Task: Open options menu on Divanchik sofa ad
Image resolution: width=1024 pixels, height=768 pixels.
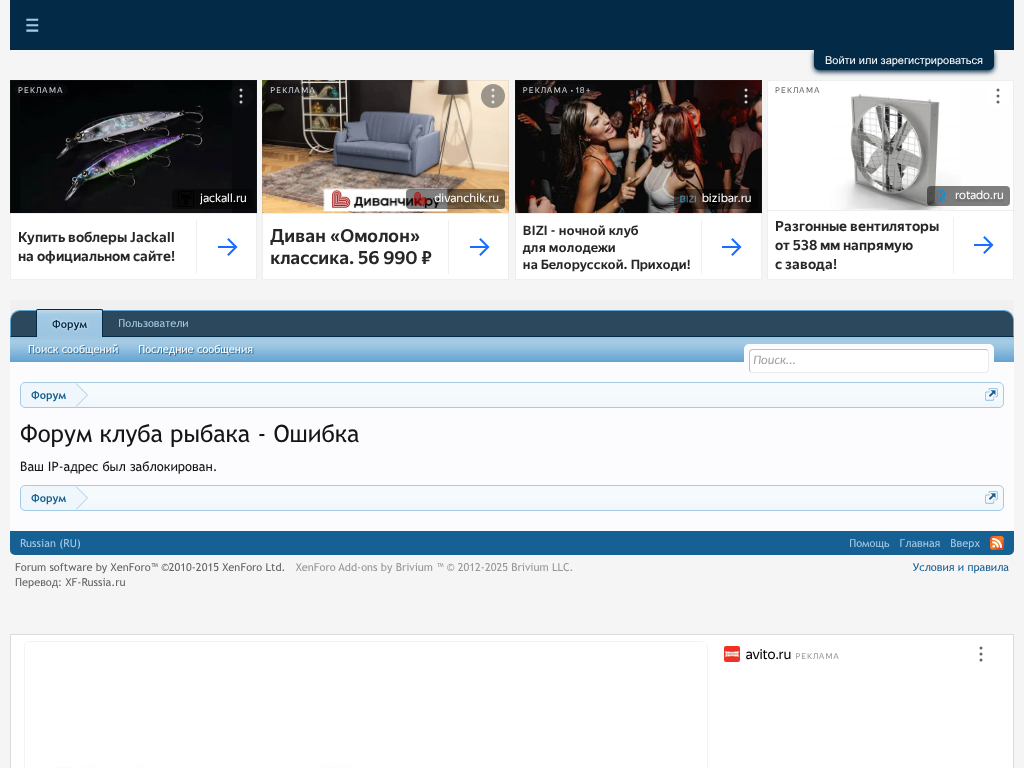Action: pos(493,96)
